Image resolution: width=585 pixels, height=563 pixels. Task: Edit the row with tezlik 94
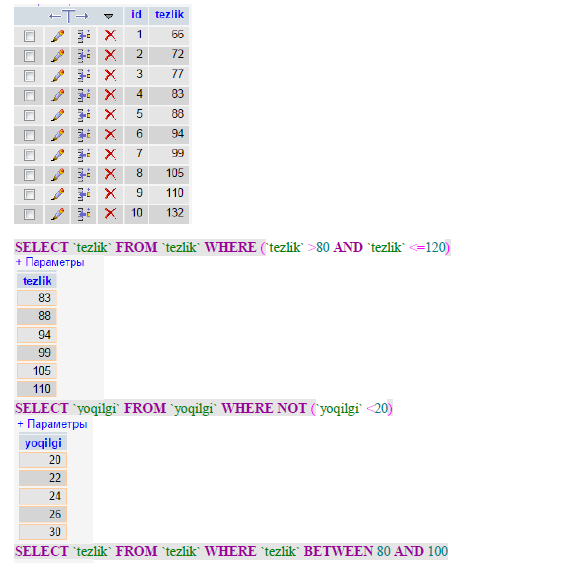[57, 134]
